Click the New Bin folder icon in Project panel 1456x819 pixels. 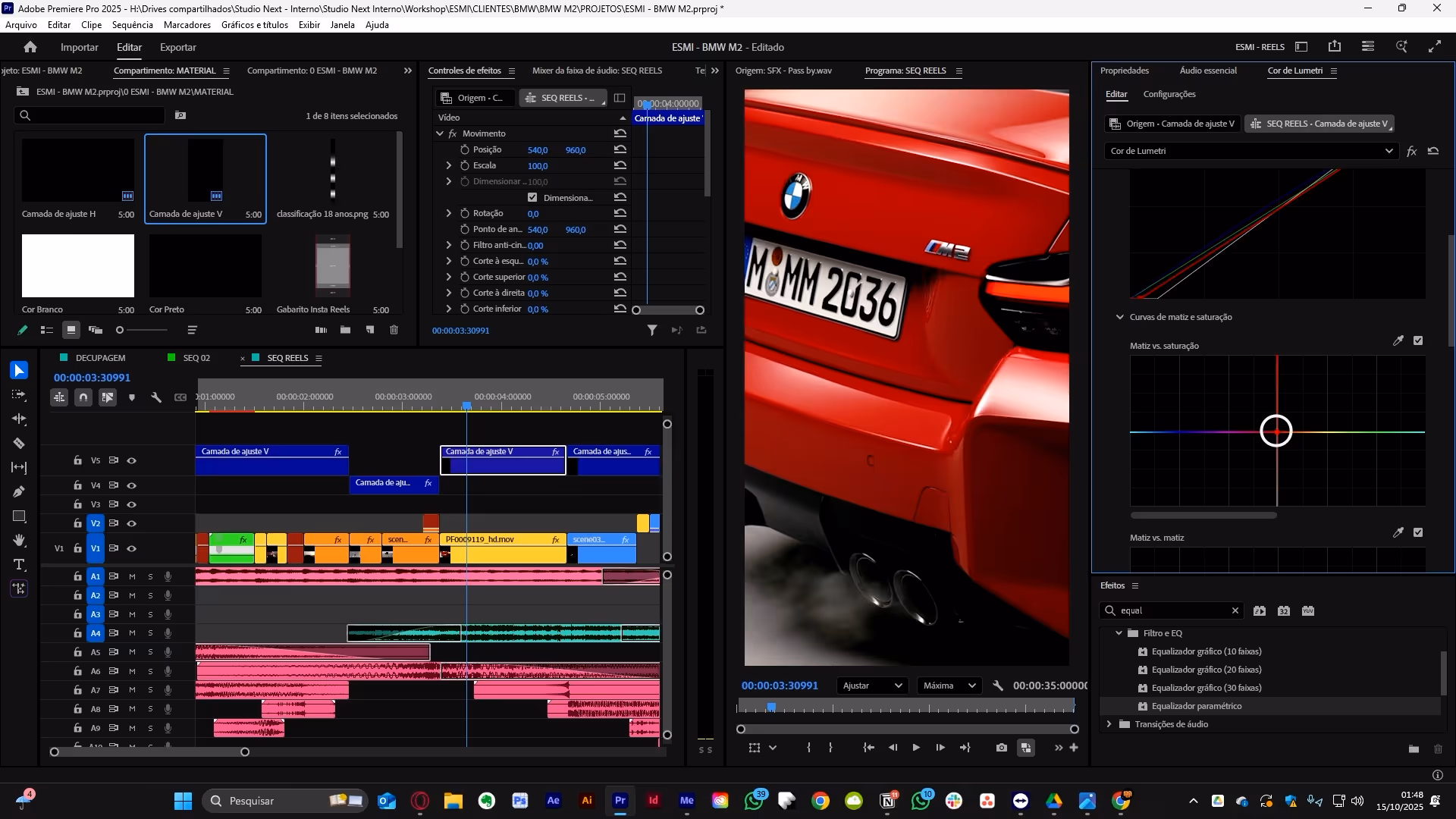click(x=345, y=330)
